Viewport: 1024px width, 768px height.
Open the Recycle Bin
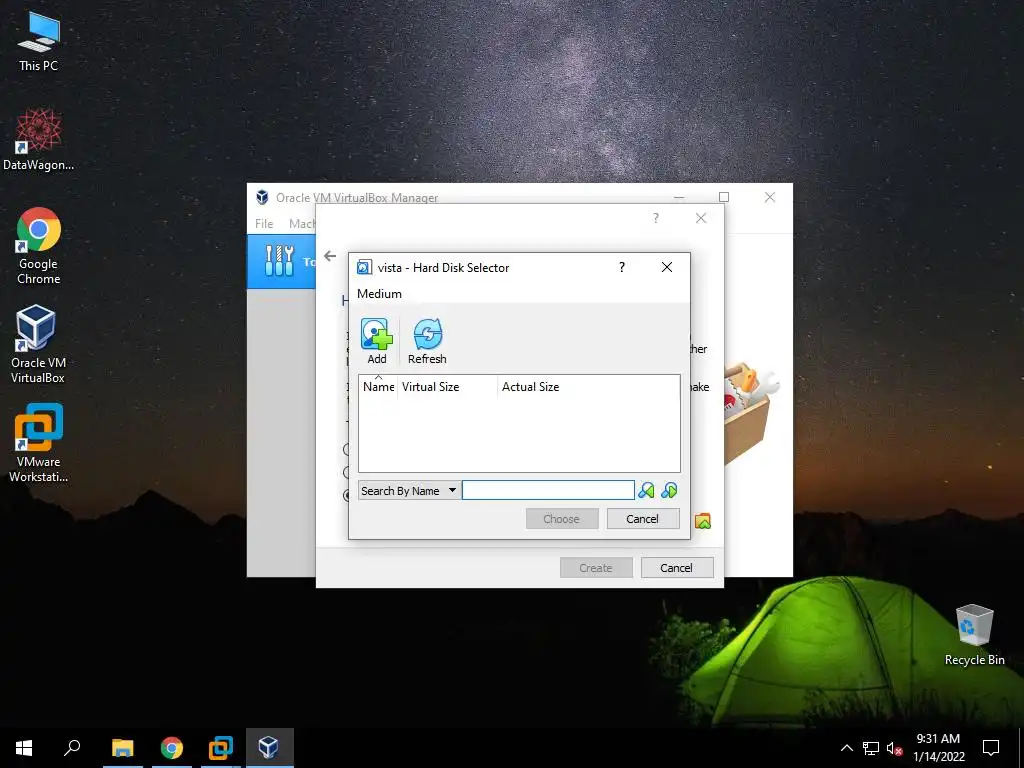point(974,635)
